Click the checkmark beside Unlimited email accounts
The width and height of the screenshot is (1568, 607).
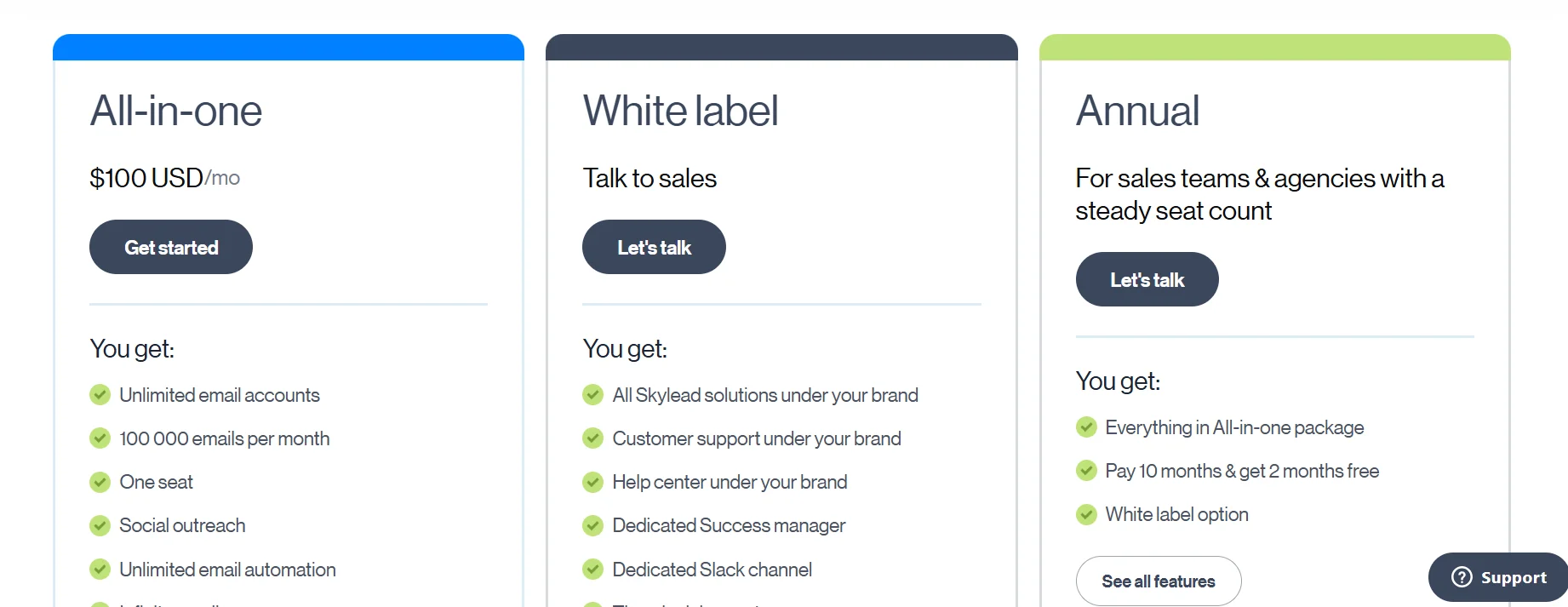[100, 394]
